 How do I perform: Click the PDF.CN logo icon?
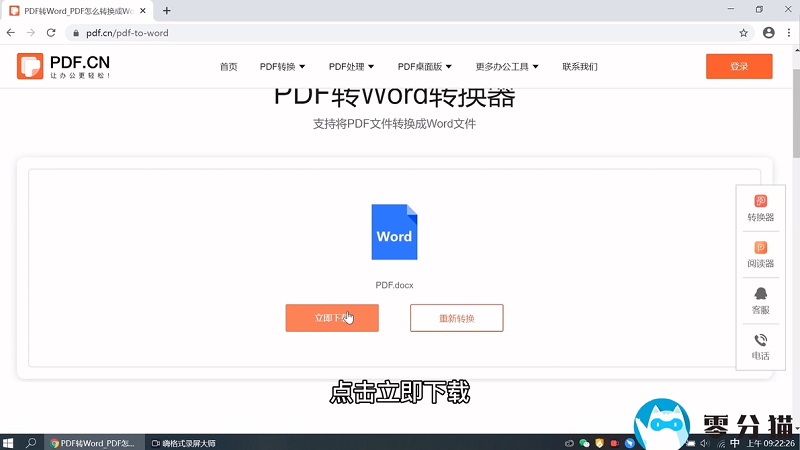coord(30,66)
